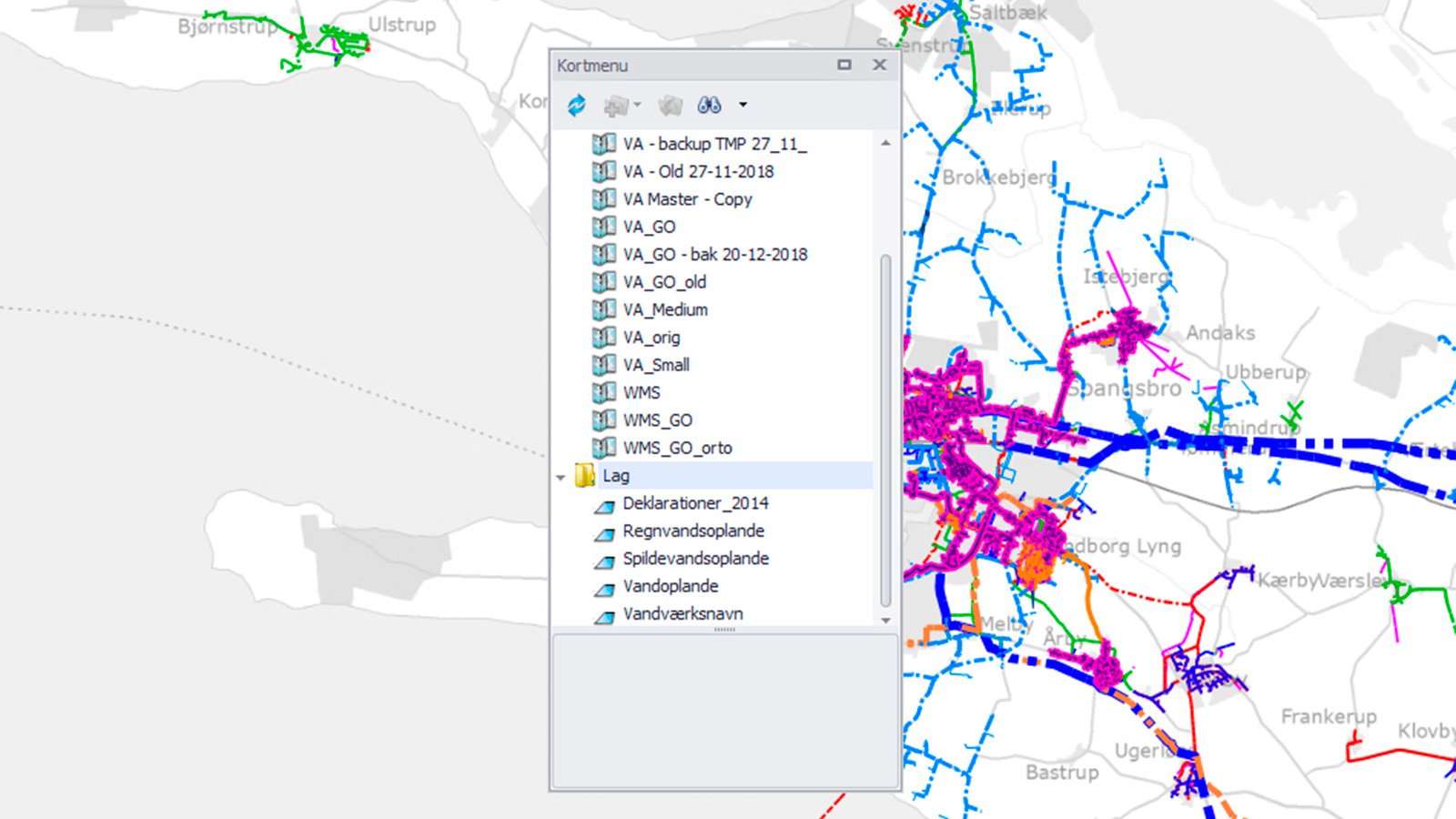Open the add-map icon dropdown arrow
This screenshot has width=1456, height=819.
[x=637, y=106]
